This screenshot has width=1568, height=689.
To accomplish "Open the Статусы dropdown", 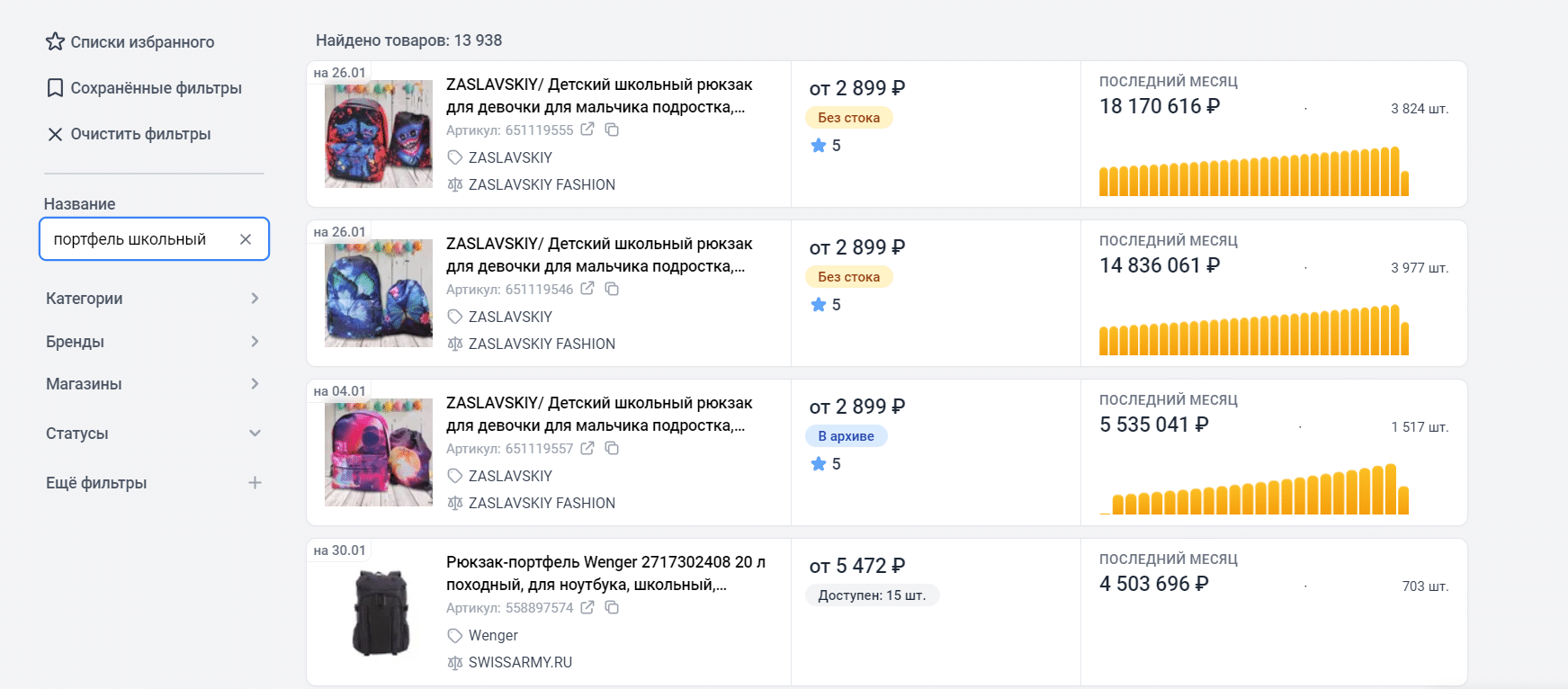I will point(154,434).
